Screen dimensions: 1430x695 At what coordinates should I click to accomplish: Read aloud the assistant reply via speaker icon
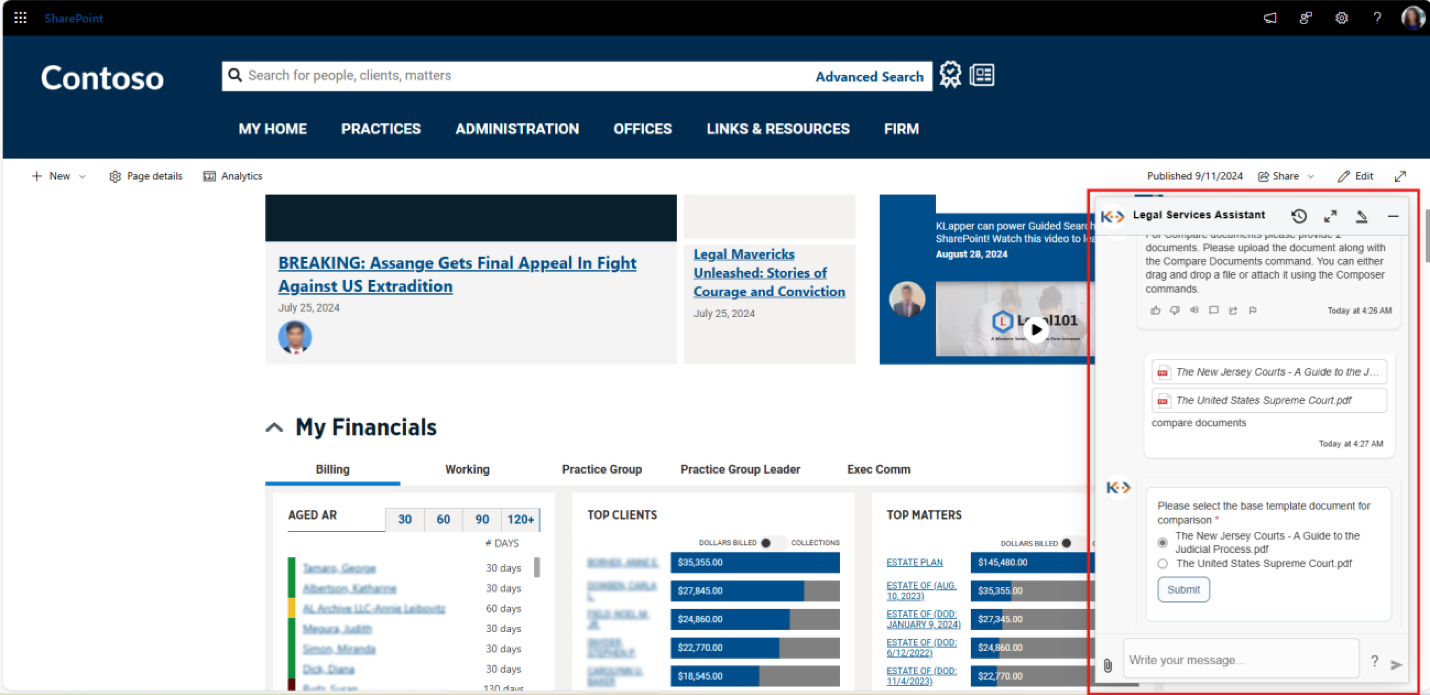(x=1194, y=310)
